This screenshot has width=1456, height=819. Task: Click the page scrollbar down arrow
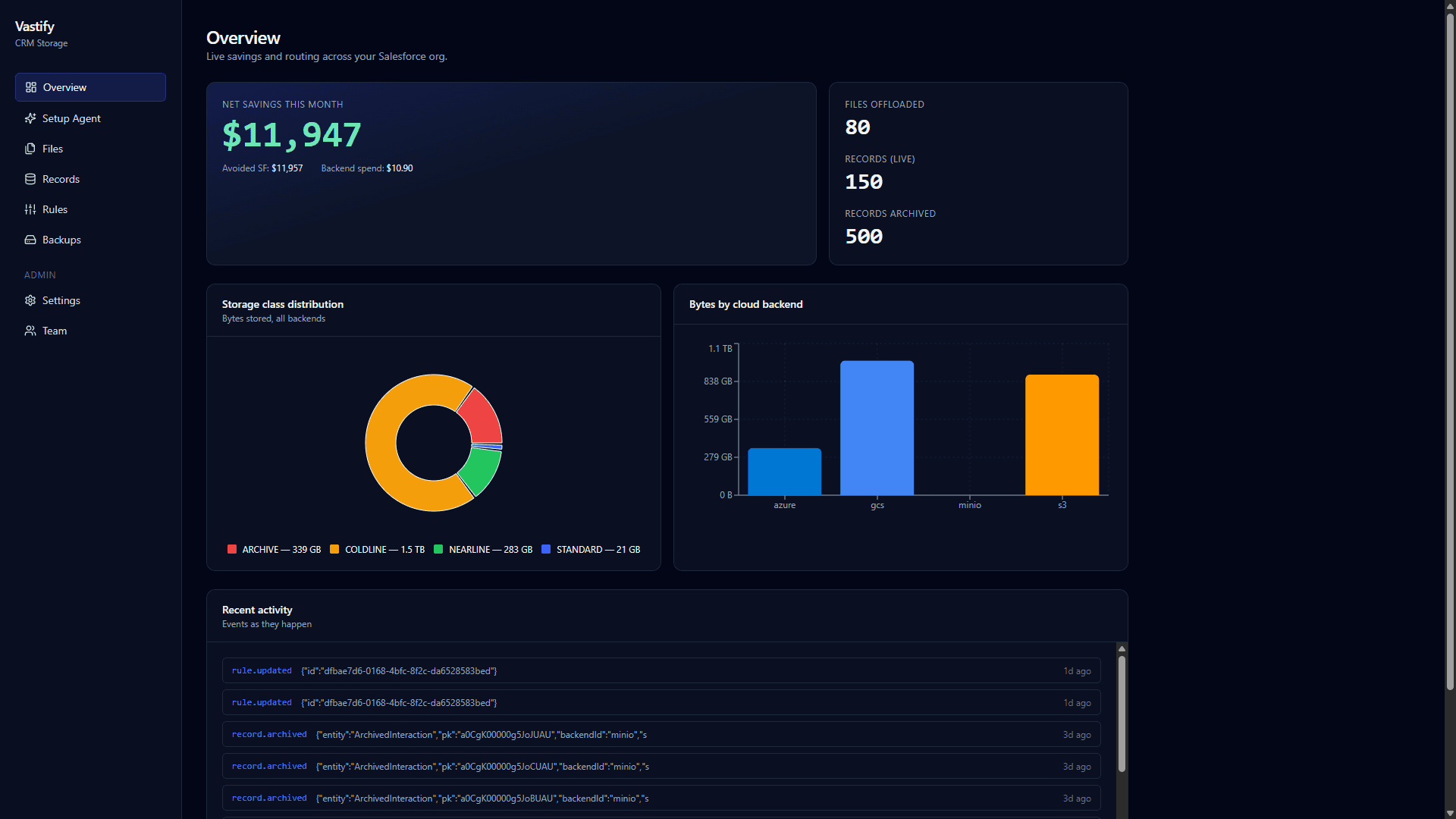coord(1450,813)
